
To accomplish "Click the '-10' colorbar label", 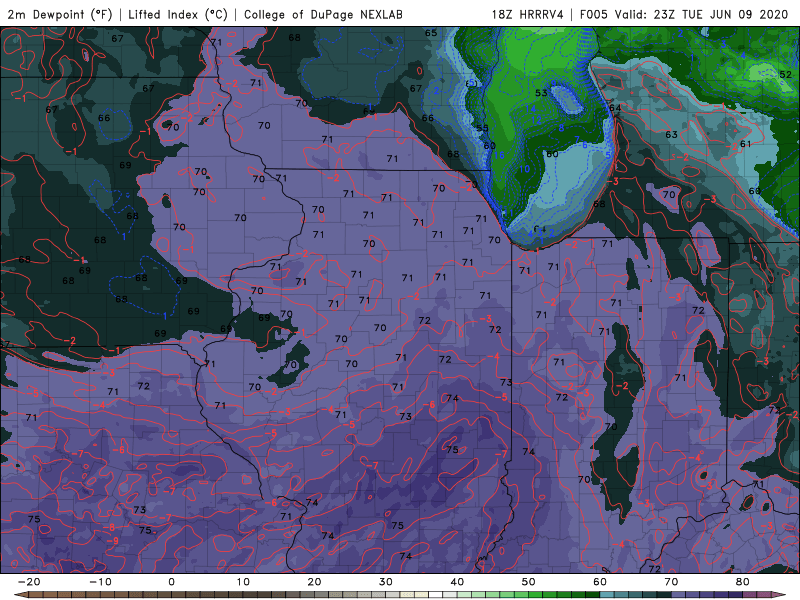I will pyautogui.click(x=100, y=582).
